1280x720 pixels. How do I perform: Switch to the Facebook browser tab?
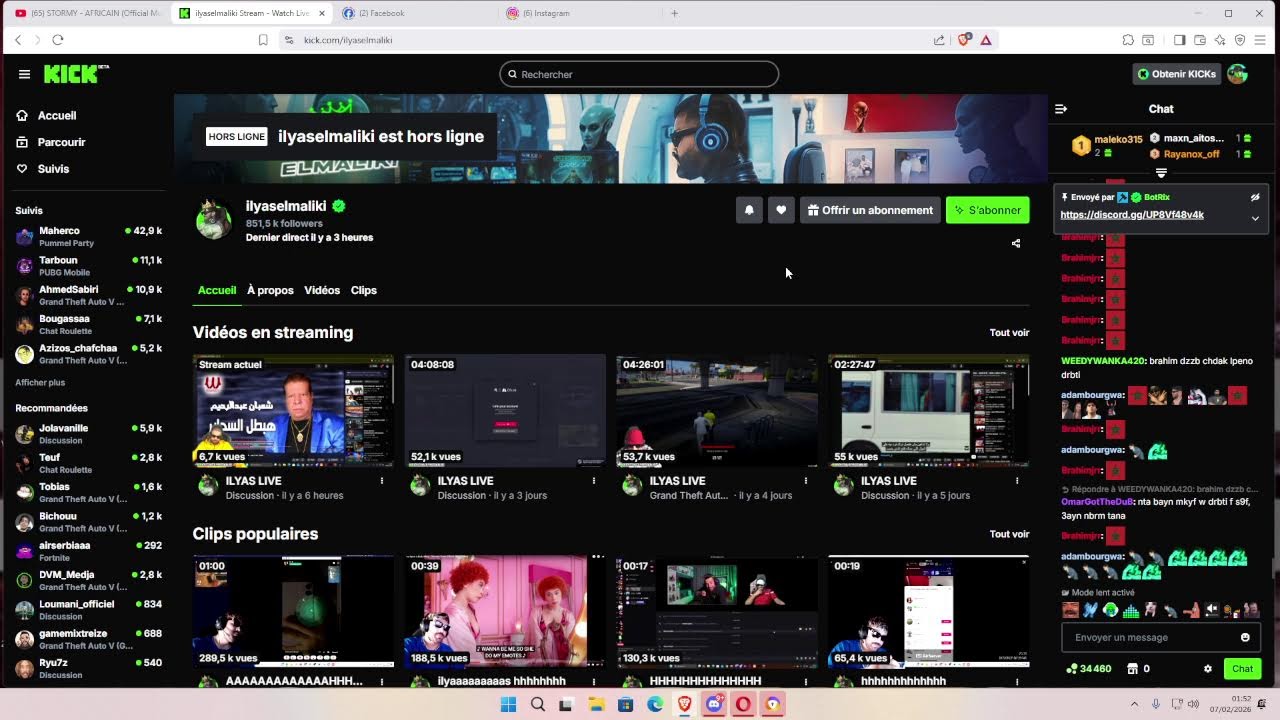[415, 13]
